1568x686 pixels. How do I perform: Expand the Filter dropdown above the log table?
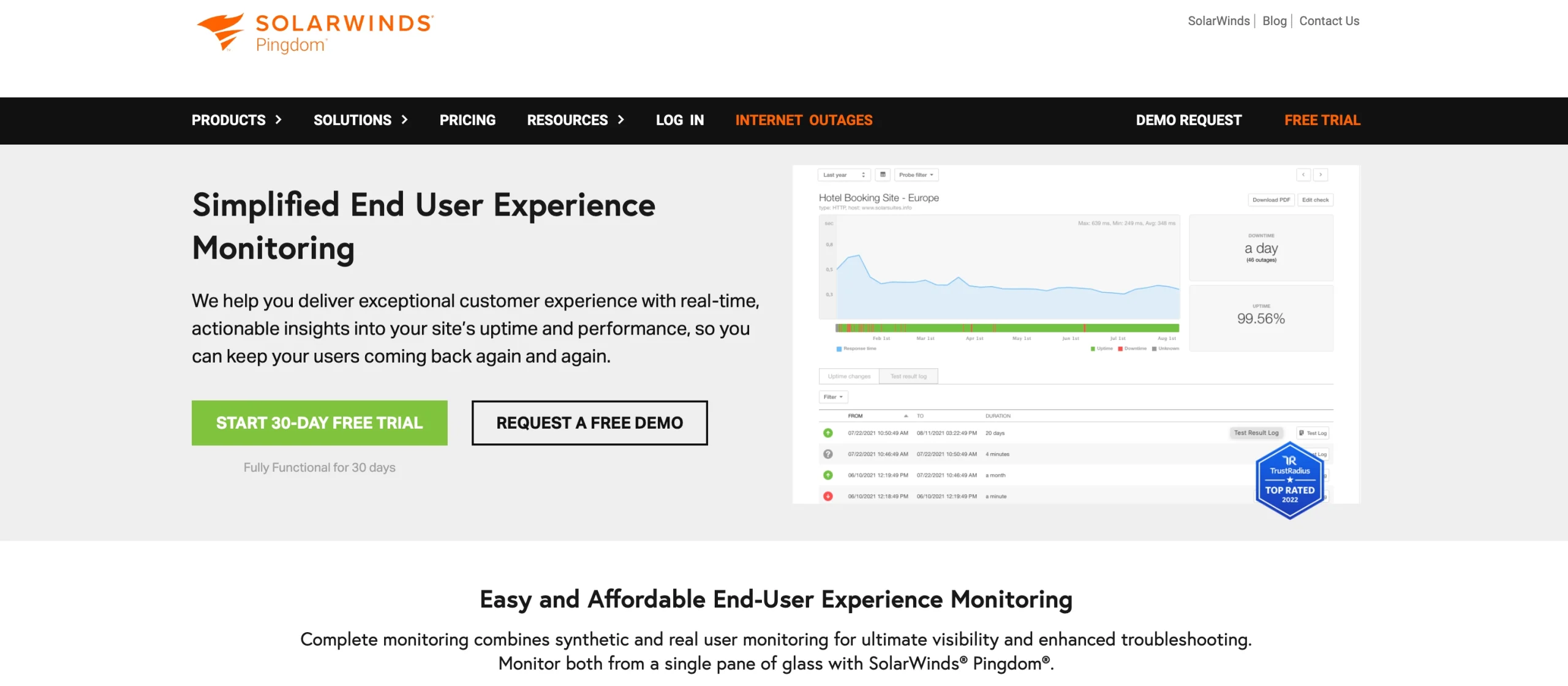pyautogui.click(x=833, y=397)
